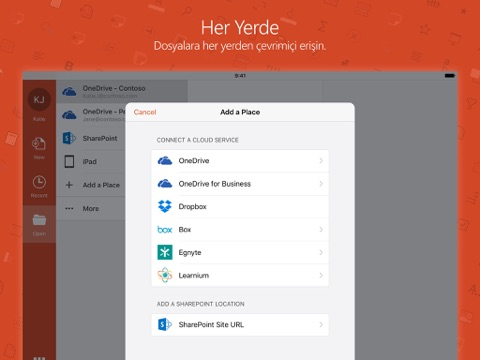Choose Egnyte service label

click(190, 253)
